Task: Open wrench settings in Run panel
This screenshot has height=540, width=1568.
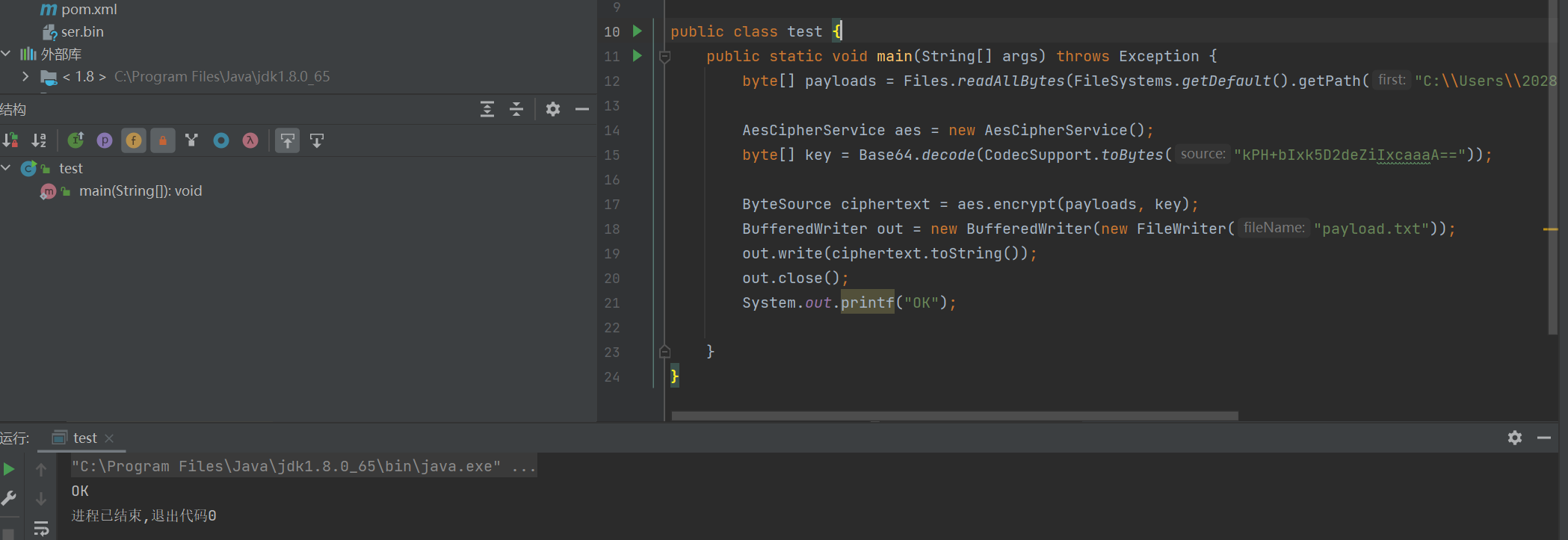Action: pyautogui.click(x=9, y=498)
